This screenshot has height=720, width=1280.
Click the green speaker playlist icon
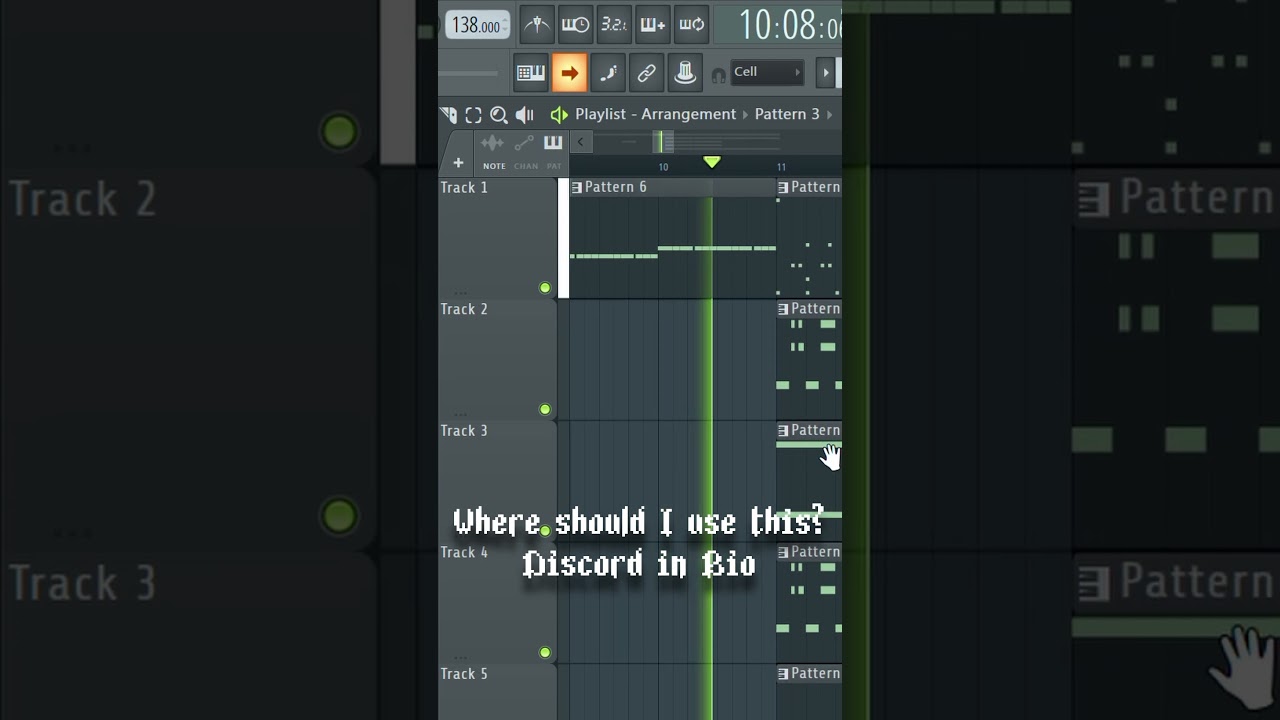click(559, 115)
